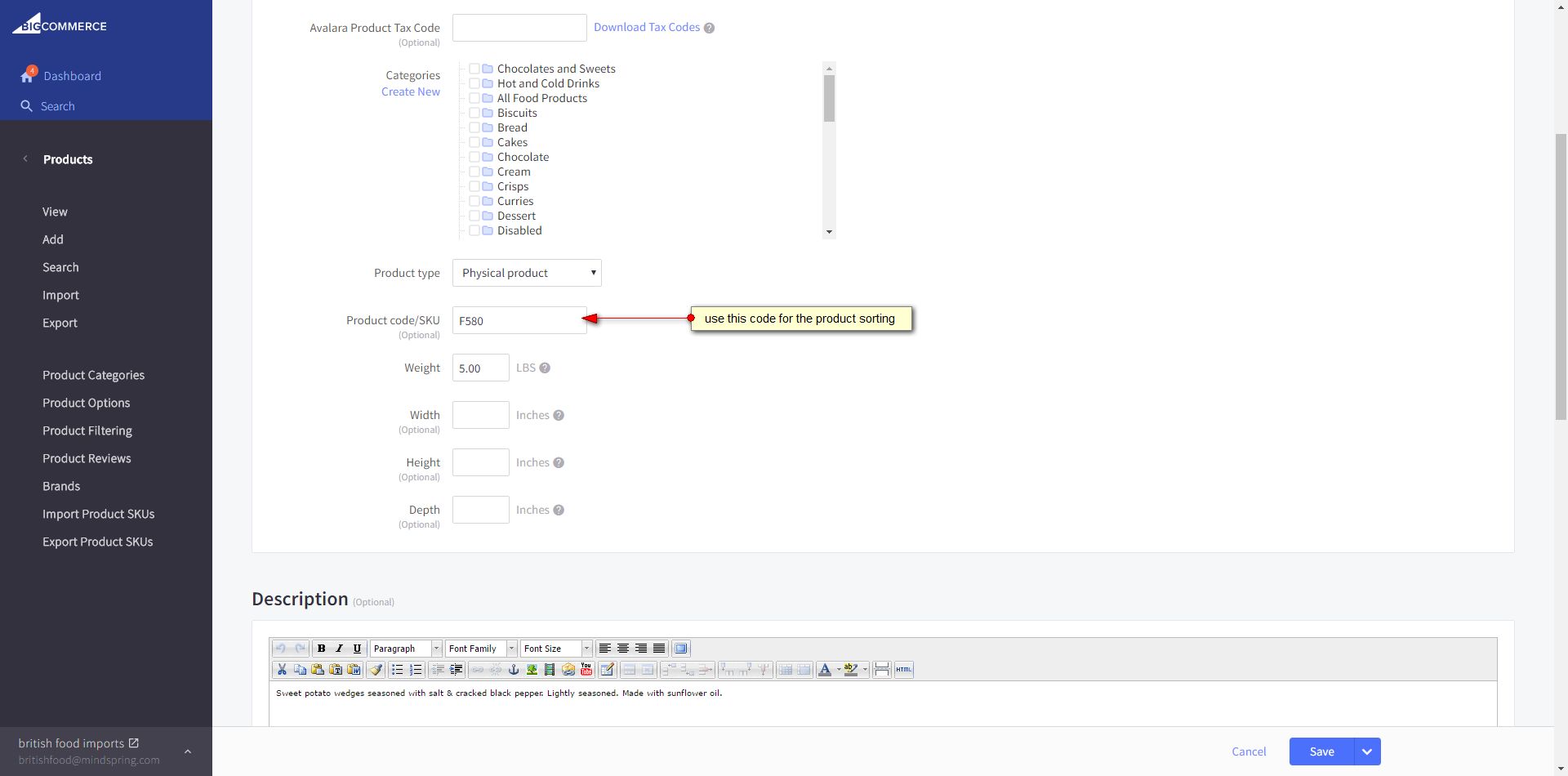Click the Weight input field
The image size is (1568, 776).
pos(481,368)
